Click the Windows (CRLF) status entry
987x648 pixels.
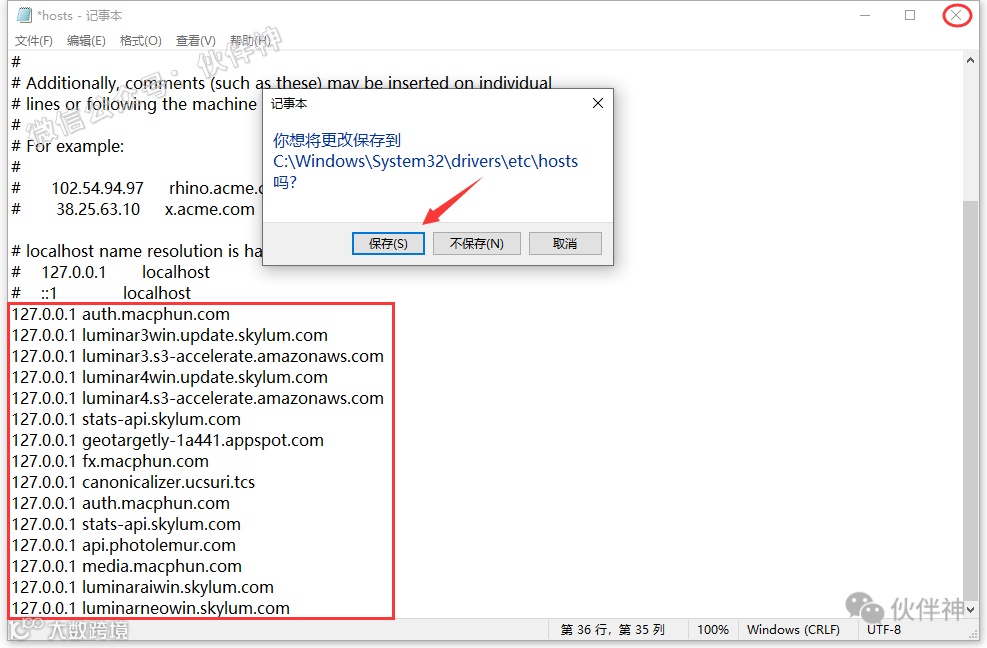click(x=793, y=630)
